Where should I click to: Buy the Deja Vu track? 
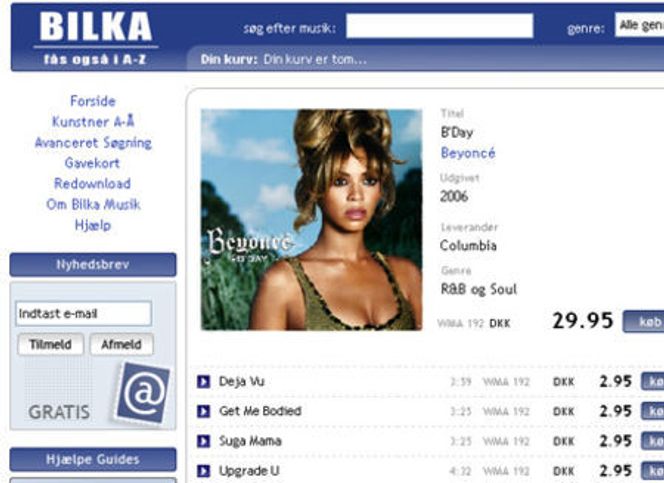pyautogui.click(x=653, y=382)
